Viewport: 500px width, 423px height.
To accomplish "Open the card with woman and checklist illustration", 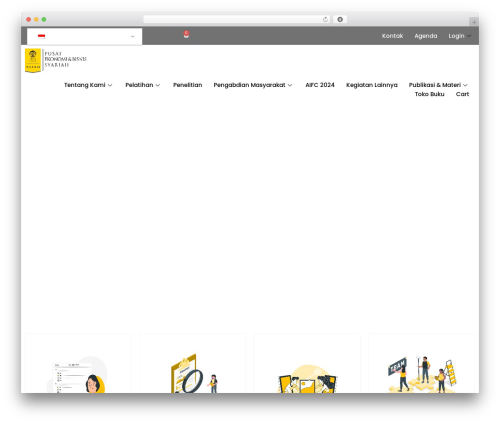I will click(78, 363).
